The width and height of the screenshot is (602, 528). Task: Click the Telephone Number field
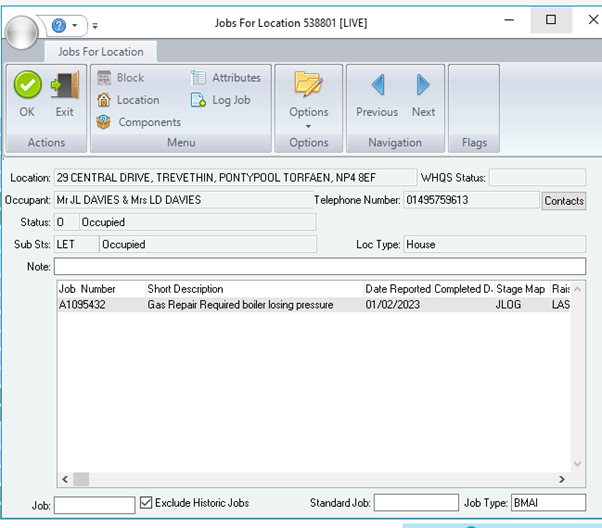coord(471,200)
